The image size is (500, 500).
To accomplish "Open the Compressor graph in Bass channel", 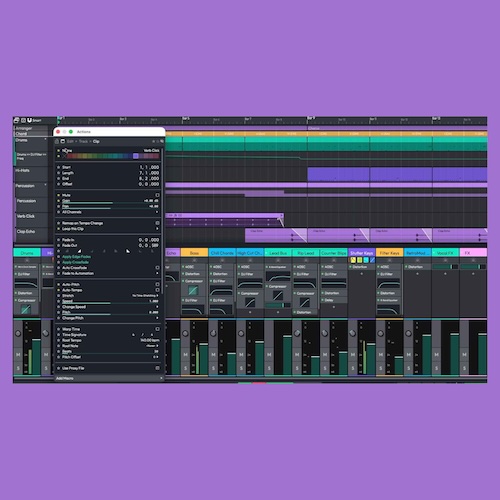I will pyautogui.click(x=193, y=290).
